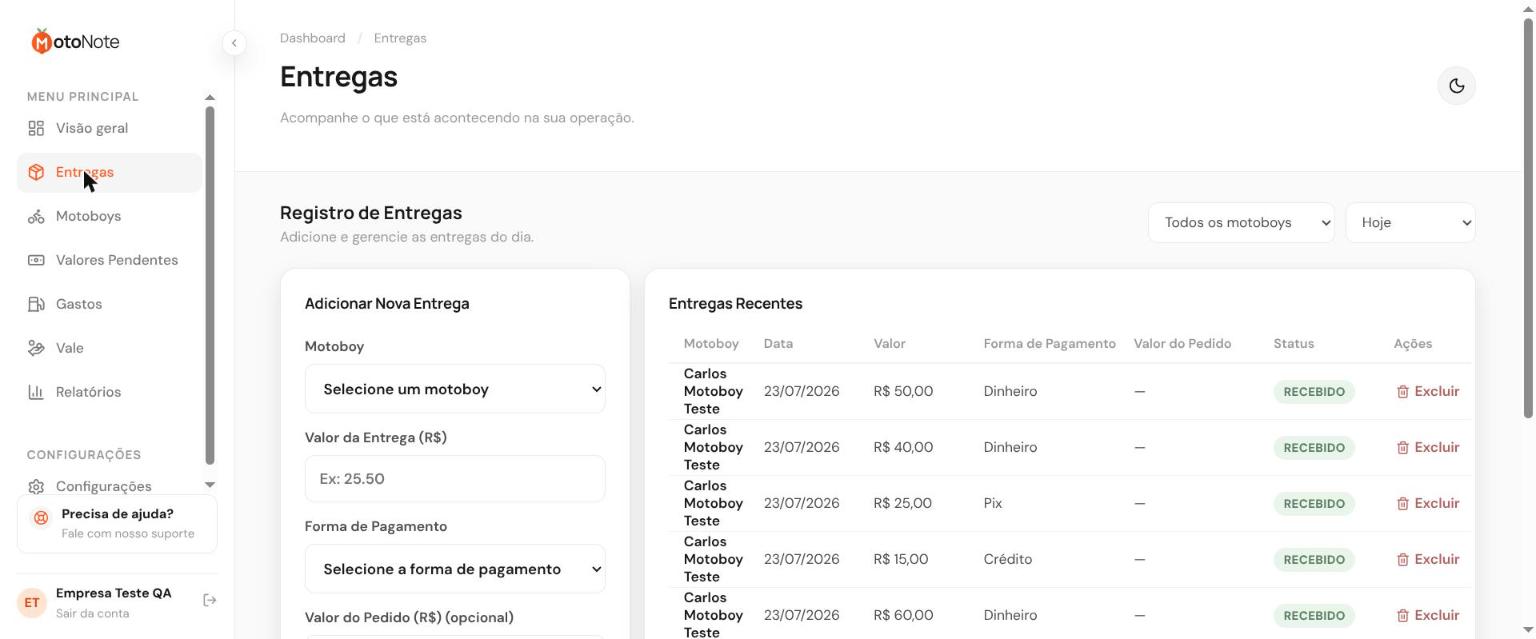Click the trash icon in the R$ 40,00 row

coord(1402,448)
